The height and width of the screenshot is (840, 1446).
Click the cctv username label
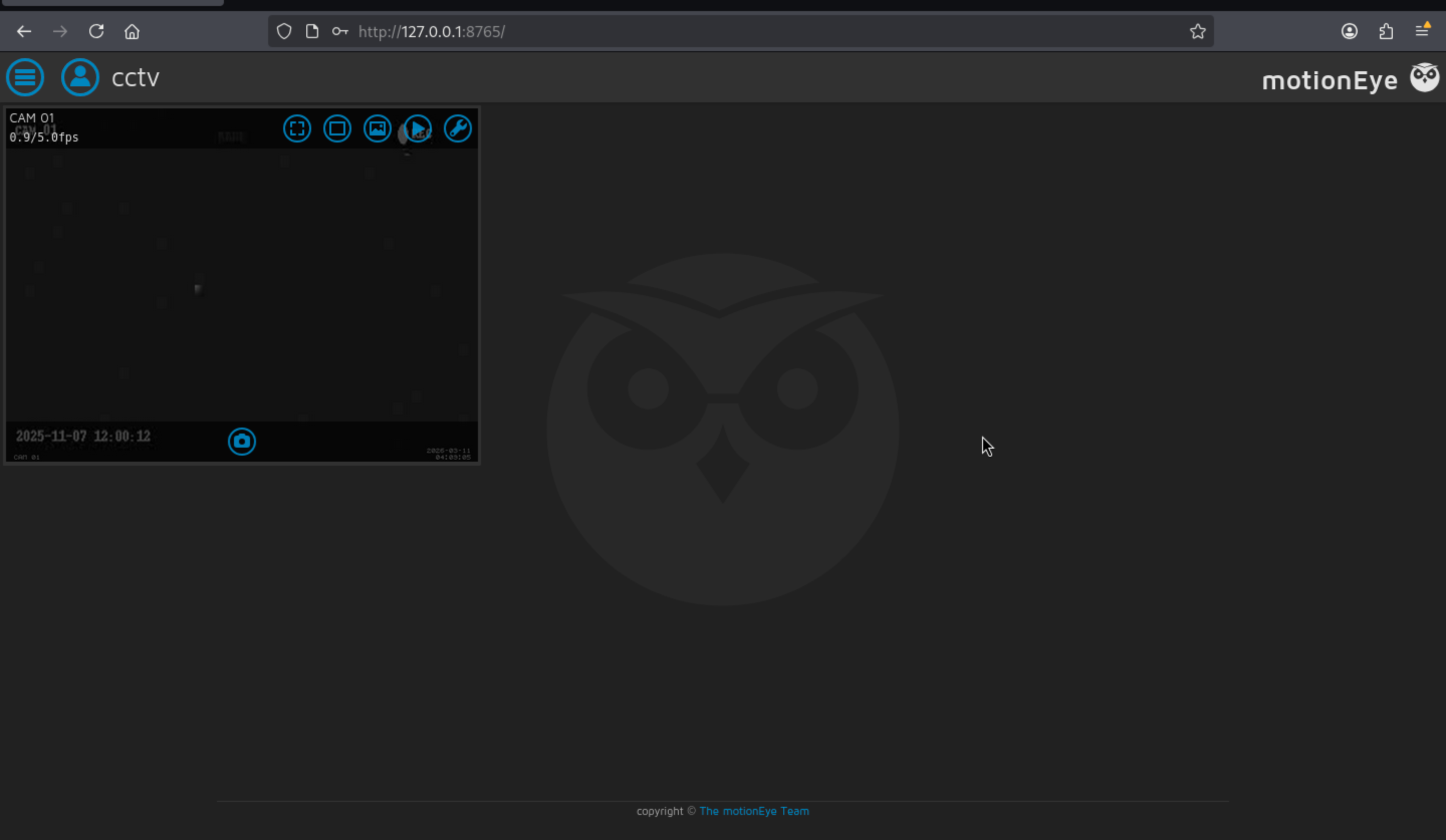pos(136,77)
